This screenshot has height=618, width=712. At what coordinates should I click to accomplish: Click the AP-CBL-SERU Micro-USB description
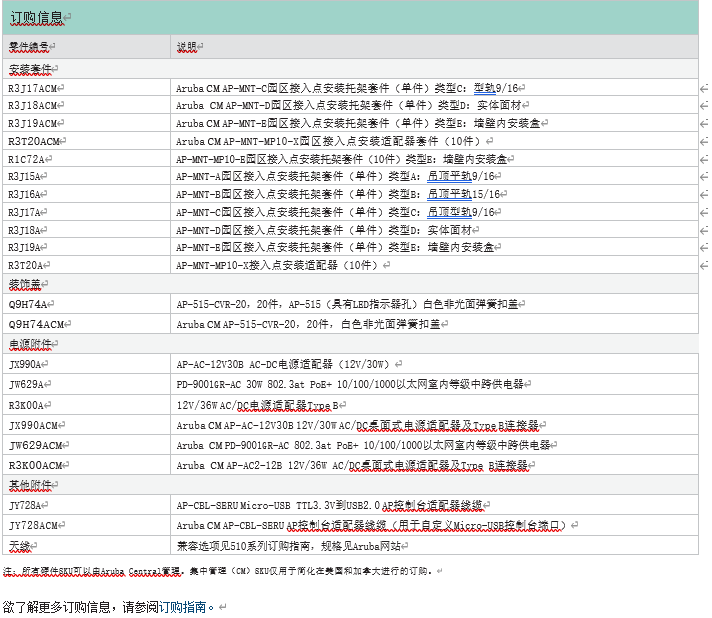coord(329,504)
